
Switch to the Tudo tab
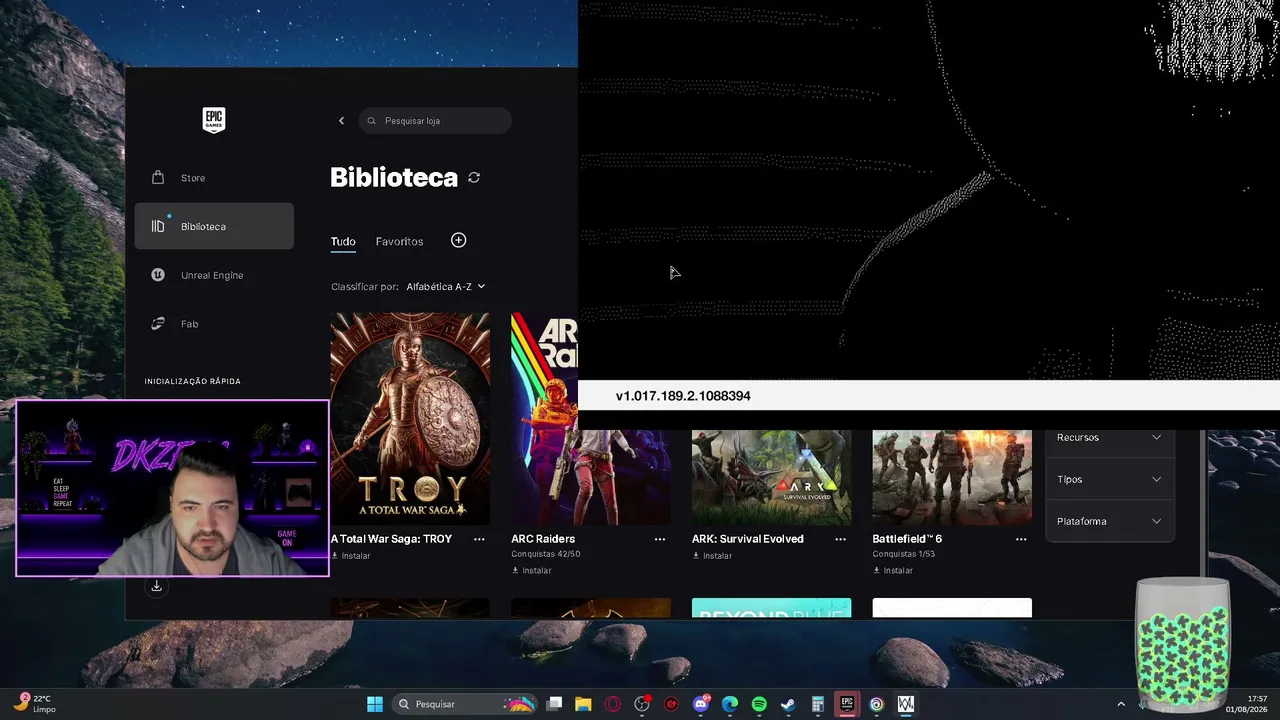(343, 241)
